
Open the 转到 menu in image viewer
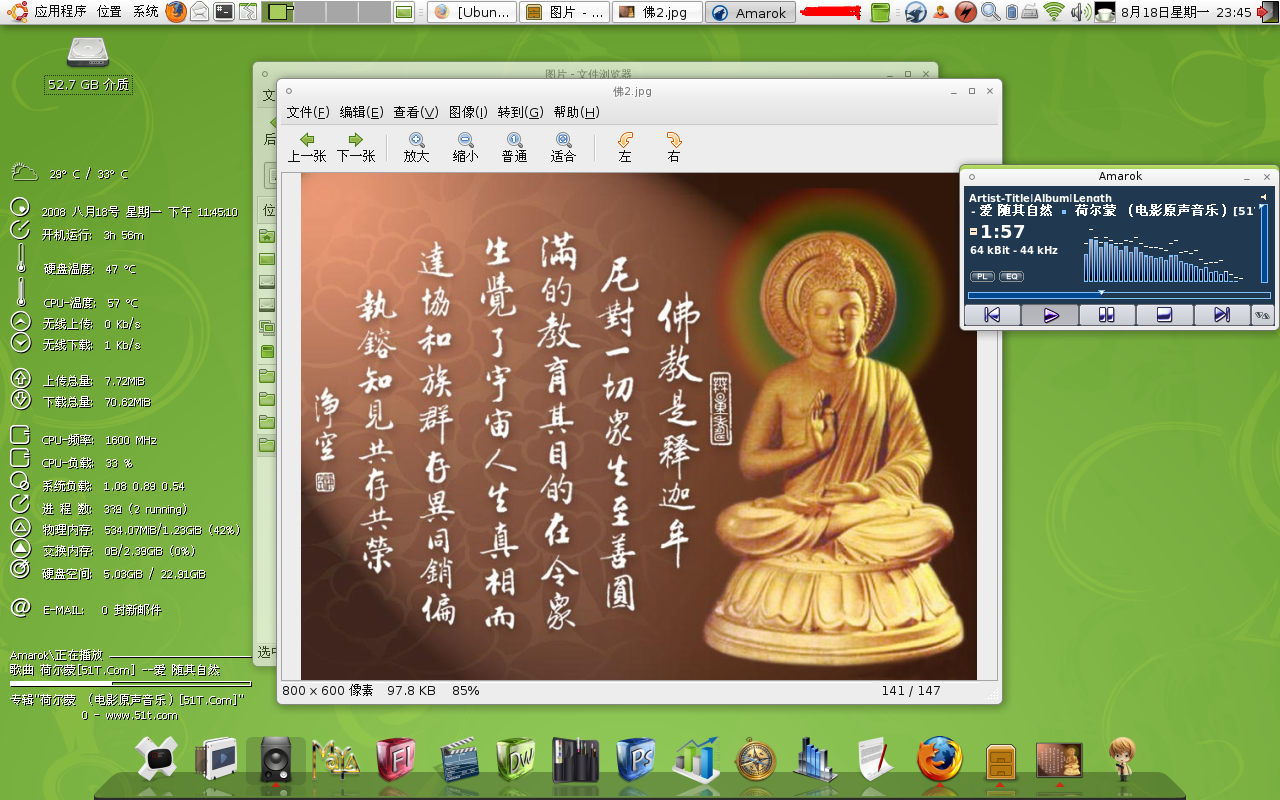[x=520, y=112]
